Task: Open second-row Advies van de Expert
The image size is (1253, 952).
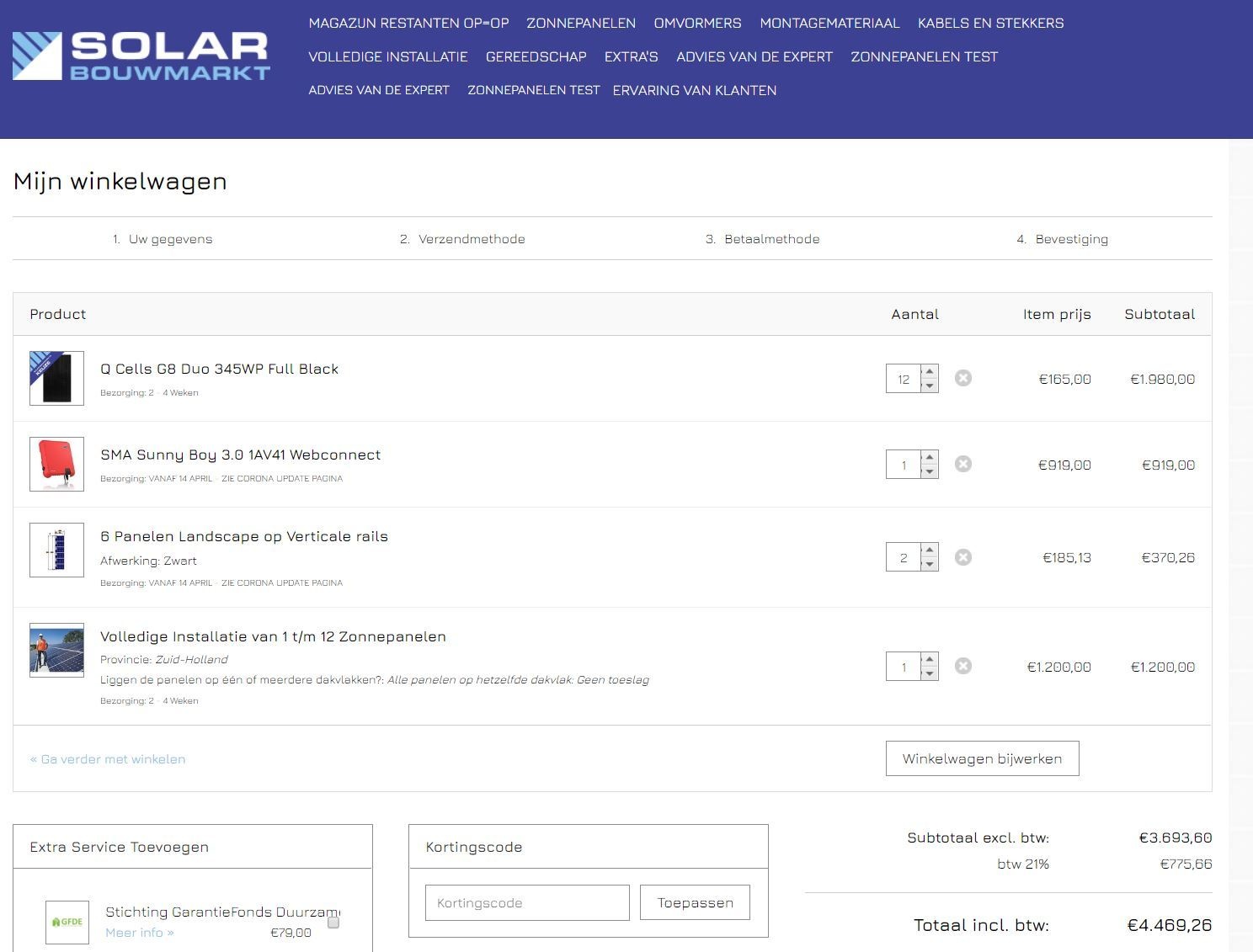Action: (x=754, y=56)
